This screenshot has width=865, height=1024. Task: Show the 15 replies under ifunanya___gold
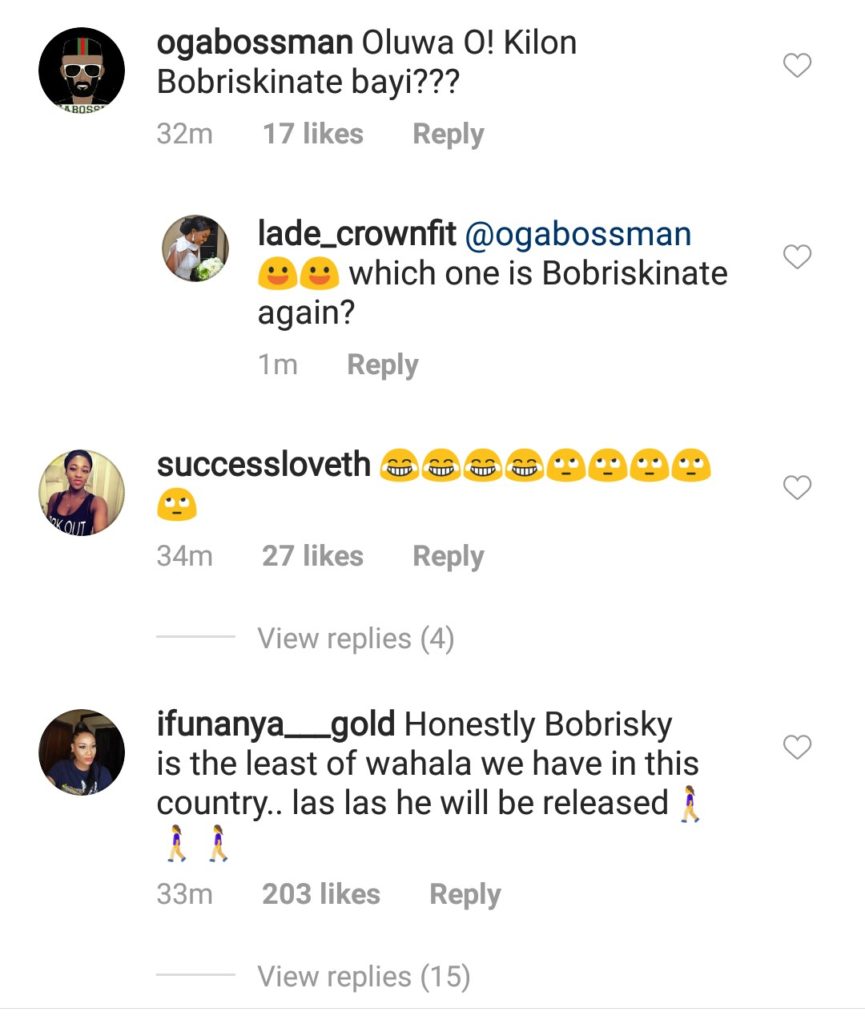click(x=363, y=975)
